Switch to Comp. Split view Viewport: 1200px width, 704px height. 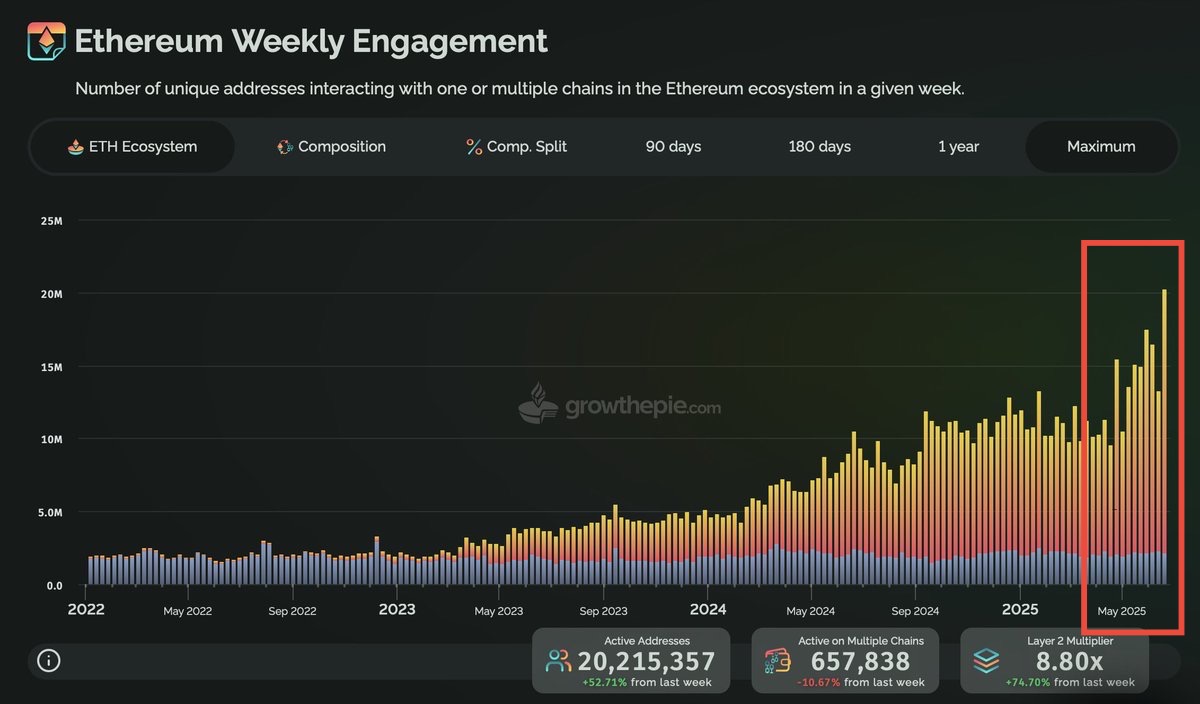[516, 147]
